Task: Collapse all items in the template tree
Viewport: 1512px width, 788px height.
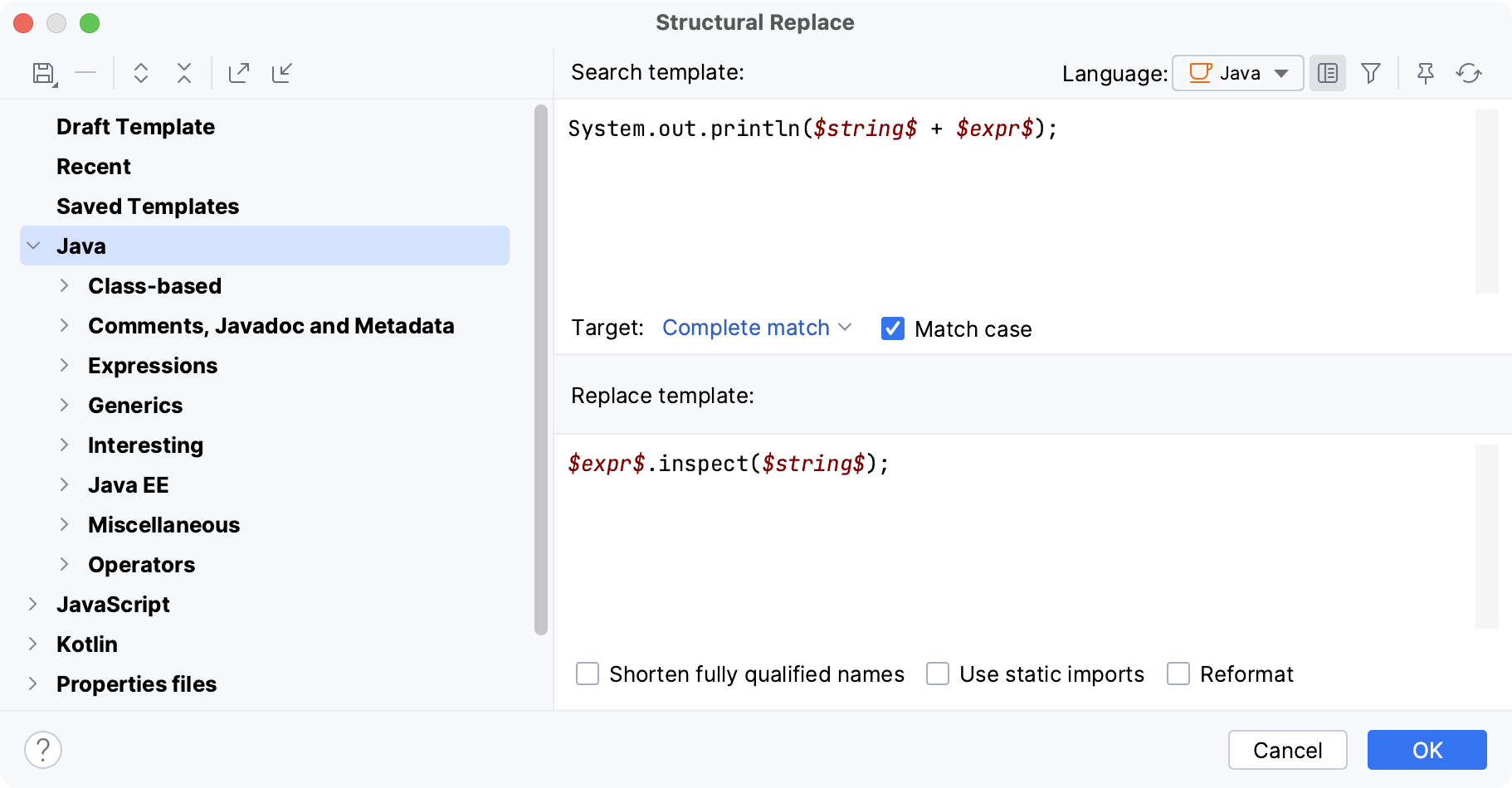Action: [x=183, y=73]
